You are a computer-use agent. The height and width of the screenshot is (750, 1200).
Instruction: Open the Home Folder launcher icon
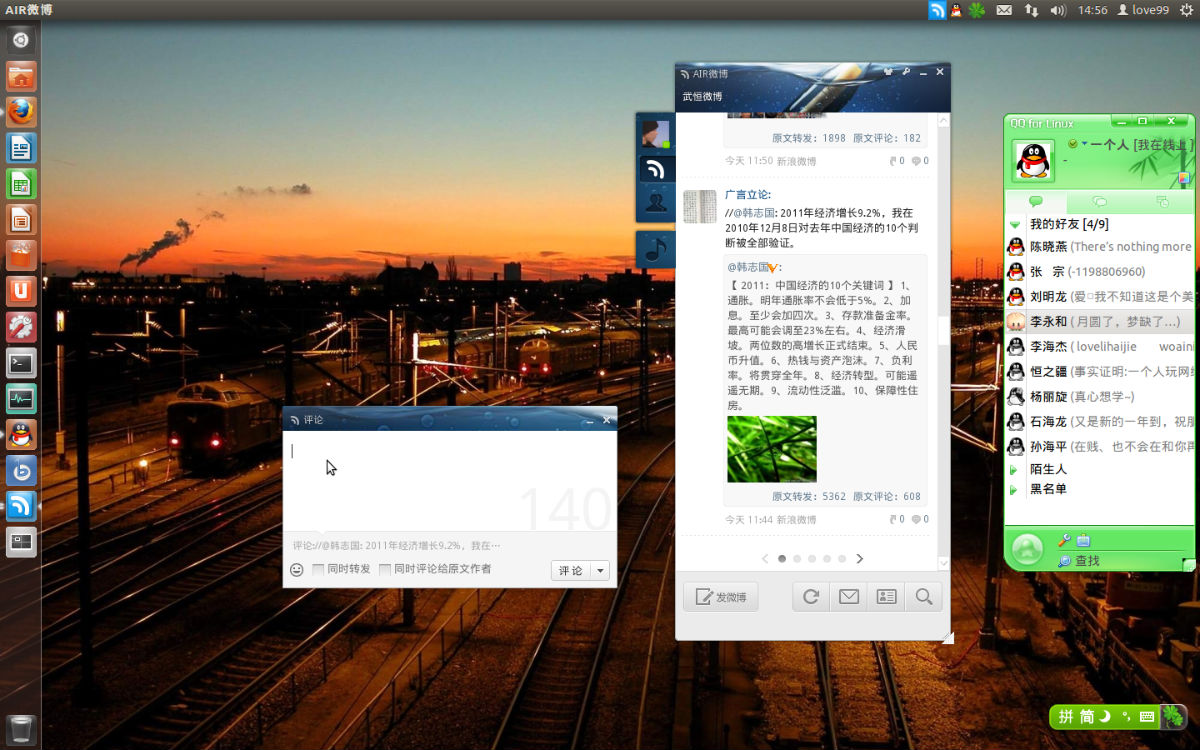(x=22, y=77)
